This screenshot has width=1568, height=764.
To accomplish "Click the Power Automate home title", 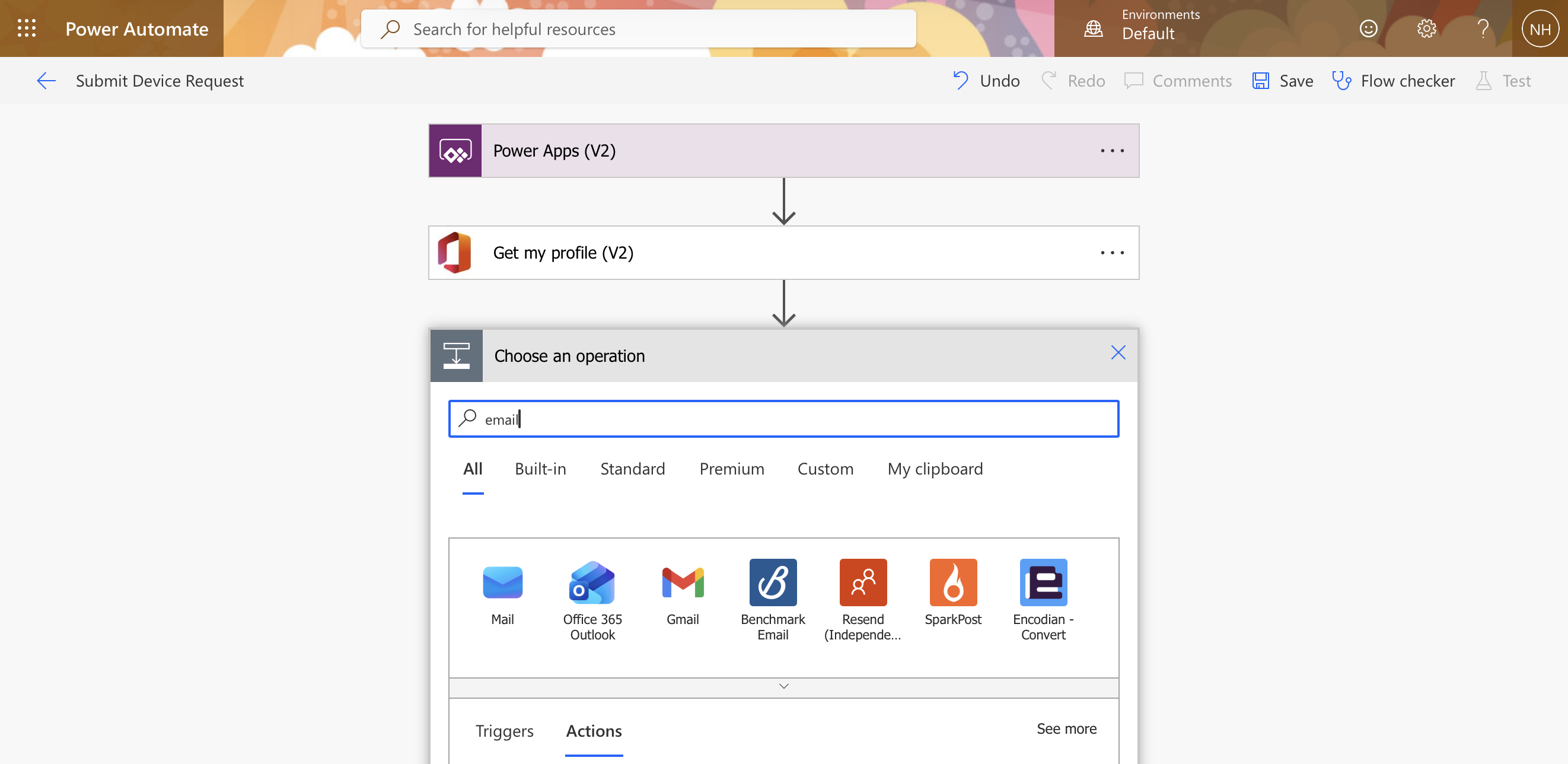I will [137, 28].
